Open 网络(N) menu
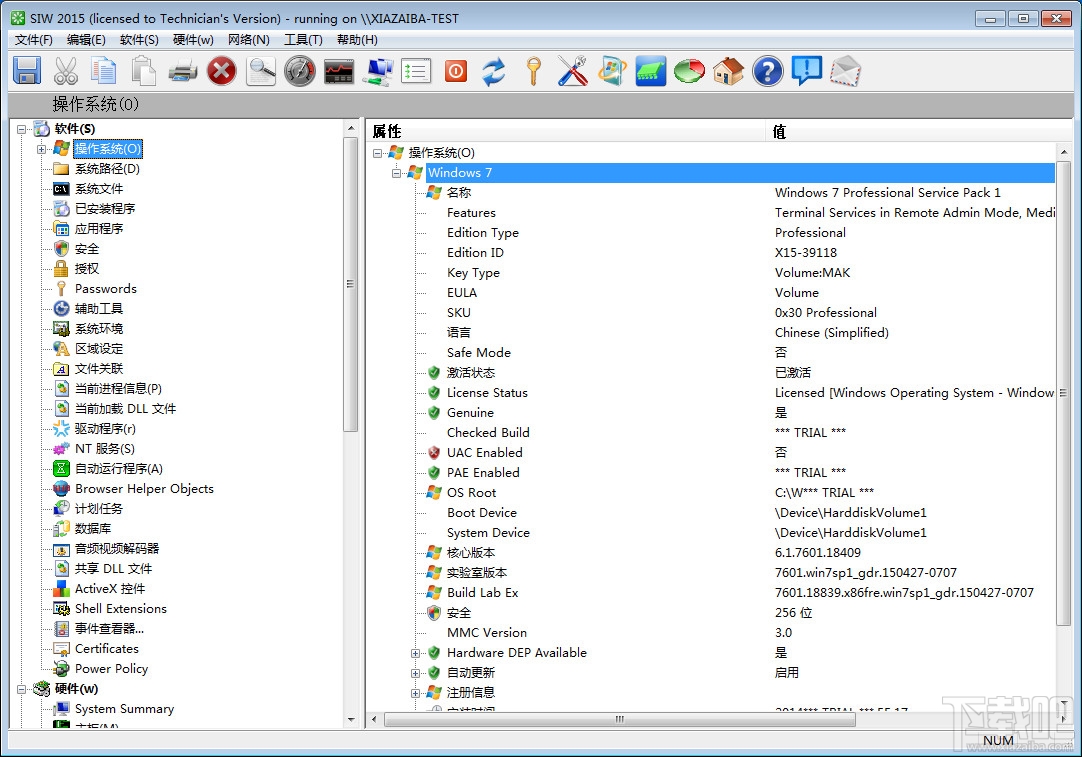This screenshot has width=1082, height=757. [x=249, y=39]
